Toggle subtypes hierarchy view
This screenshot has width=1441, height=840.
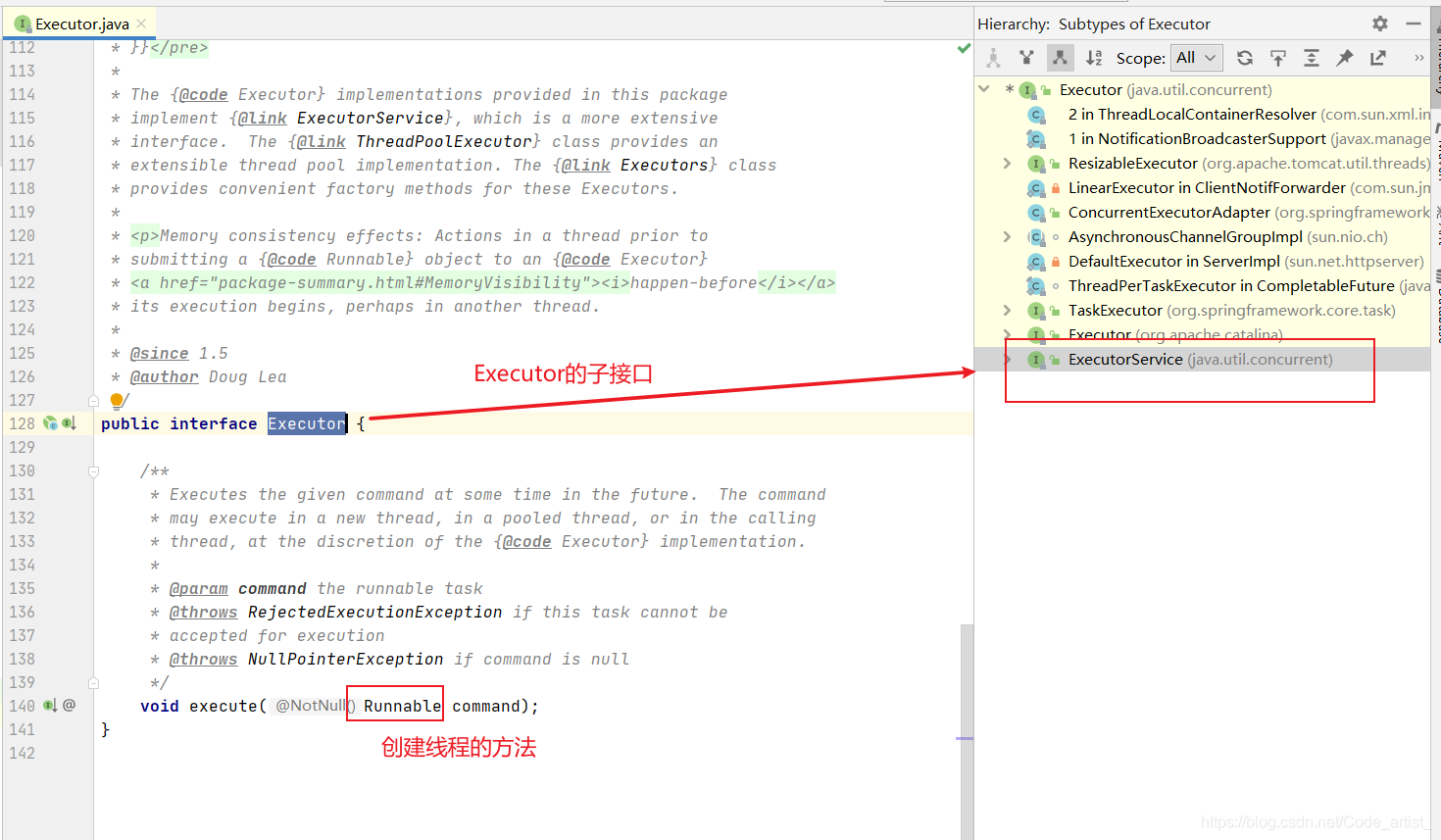point(1060,58)
